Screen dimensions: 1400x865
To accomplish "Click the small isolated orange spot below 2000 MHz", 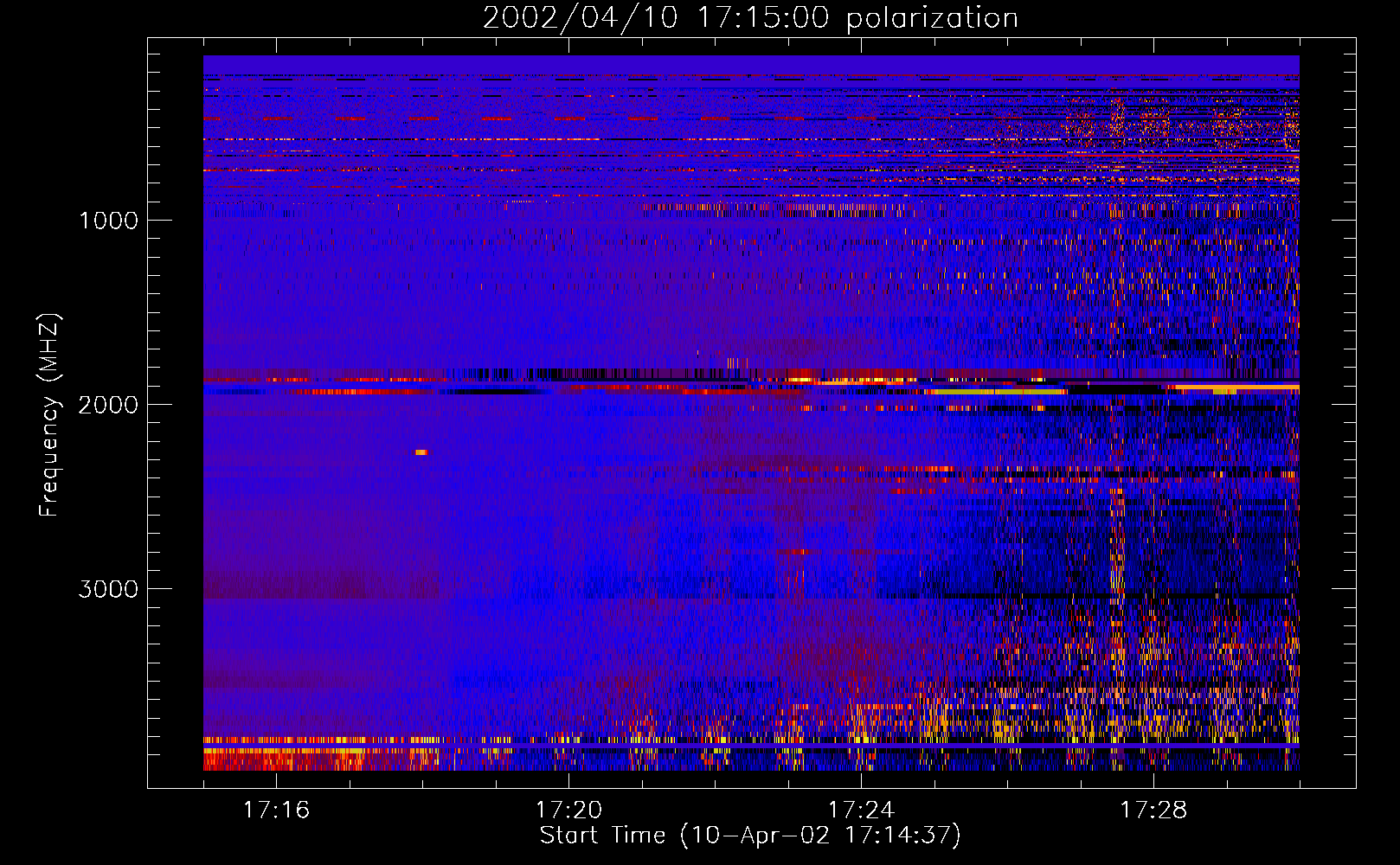I will point(421,452).
